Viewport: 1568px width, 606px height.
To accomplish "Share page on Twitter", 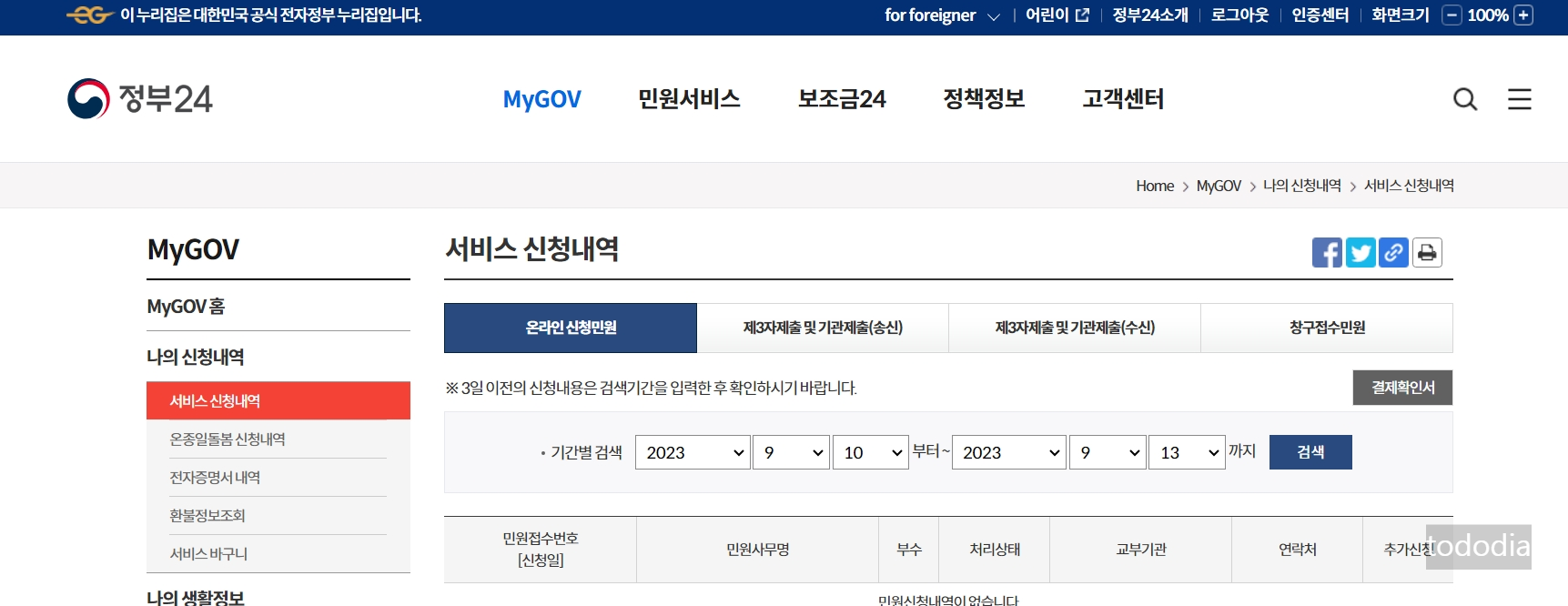I will tap(1361, 253).
